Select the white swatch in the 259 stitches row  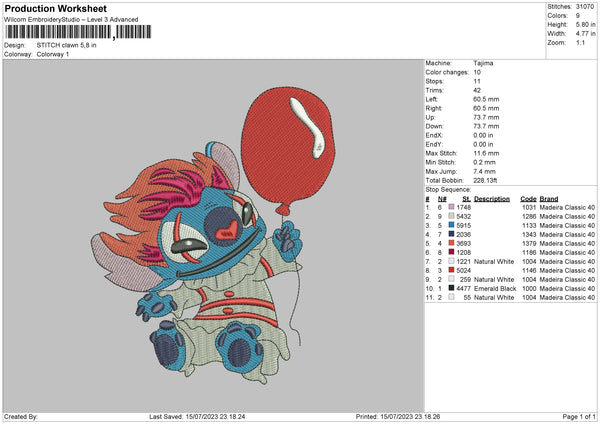(452, 279)
